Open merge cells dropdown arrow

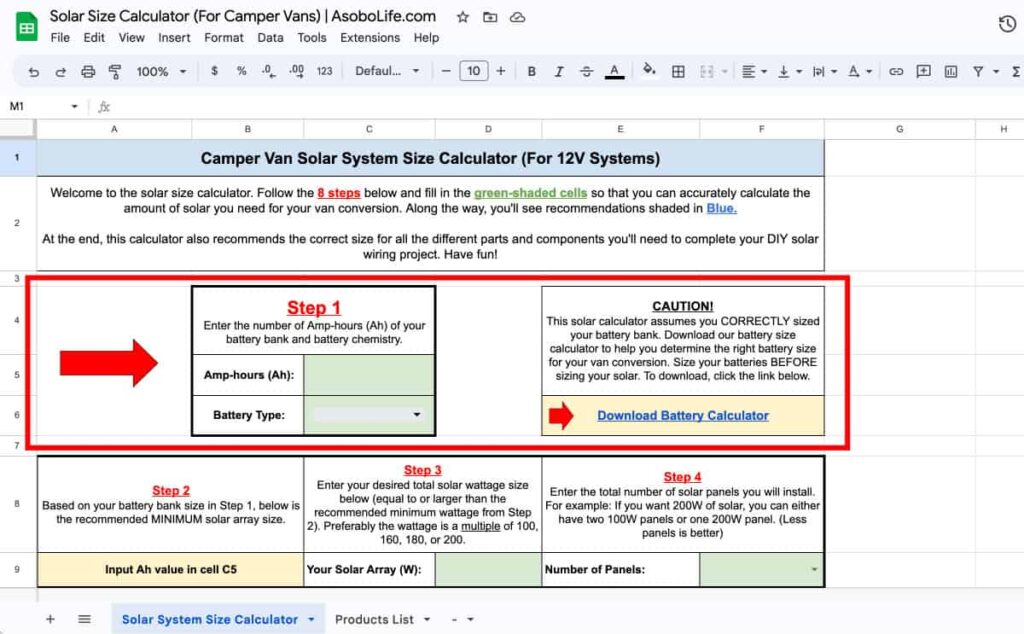point(724,72)
